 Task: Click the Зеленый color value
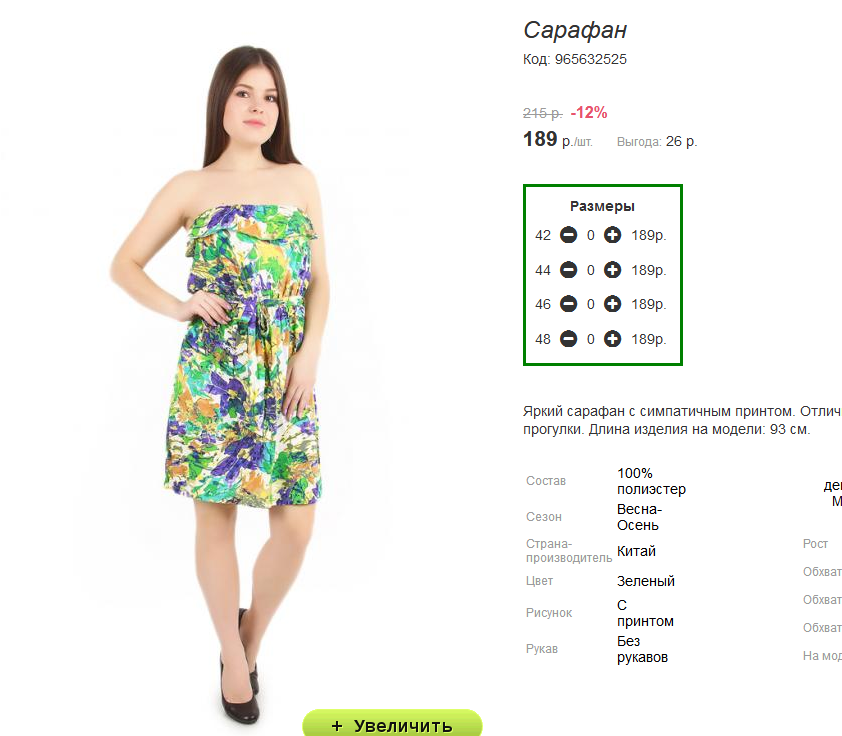(x=646, y=581)
